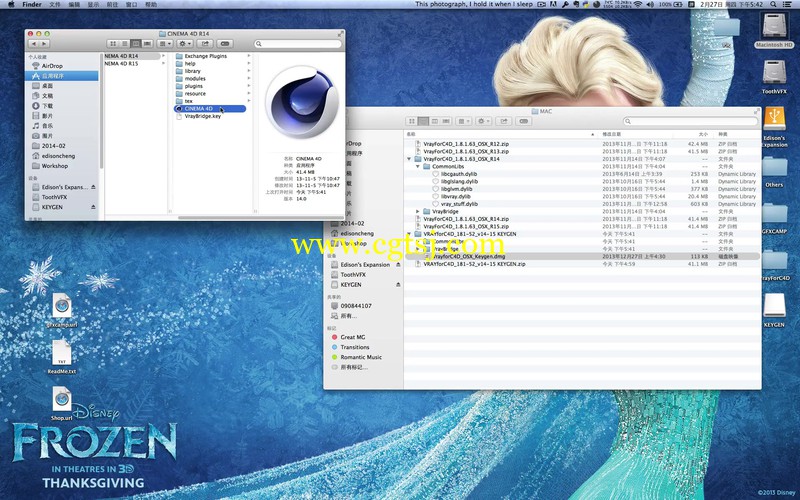Open Finder menu in menu bar
Screen dimensions: 800x500
(x=32, y=4)
